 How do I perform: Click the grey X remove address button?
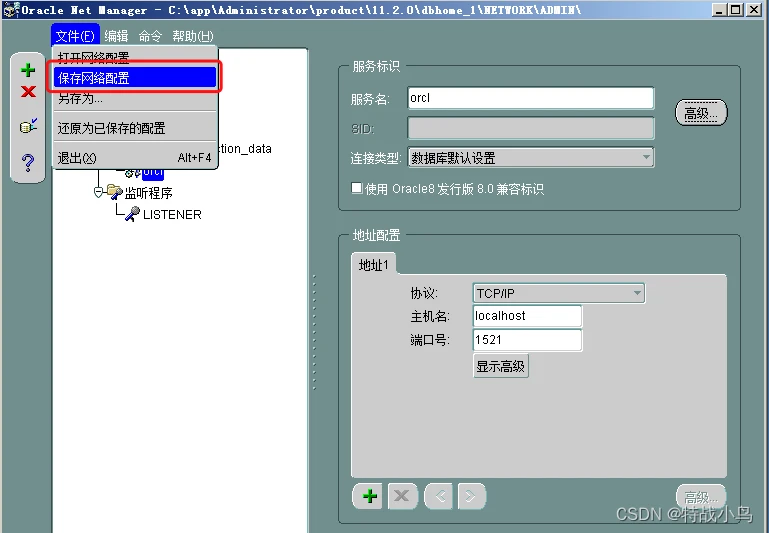click(402, 496)
